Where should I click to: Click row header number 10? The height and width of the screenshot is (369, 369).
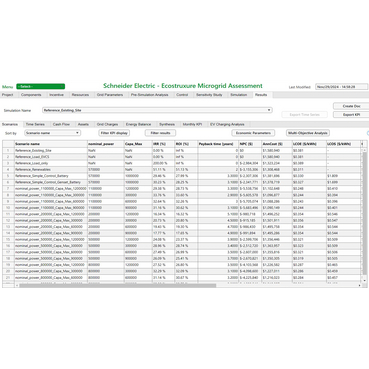click(x=8, y=207)
